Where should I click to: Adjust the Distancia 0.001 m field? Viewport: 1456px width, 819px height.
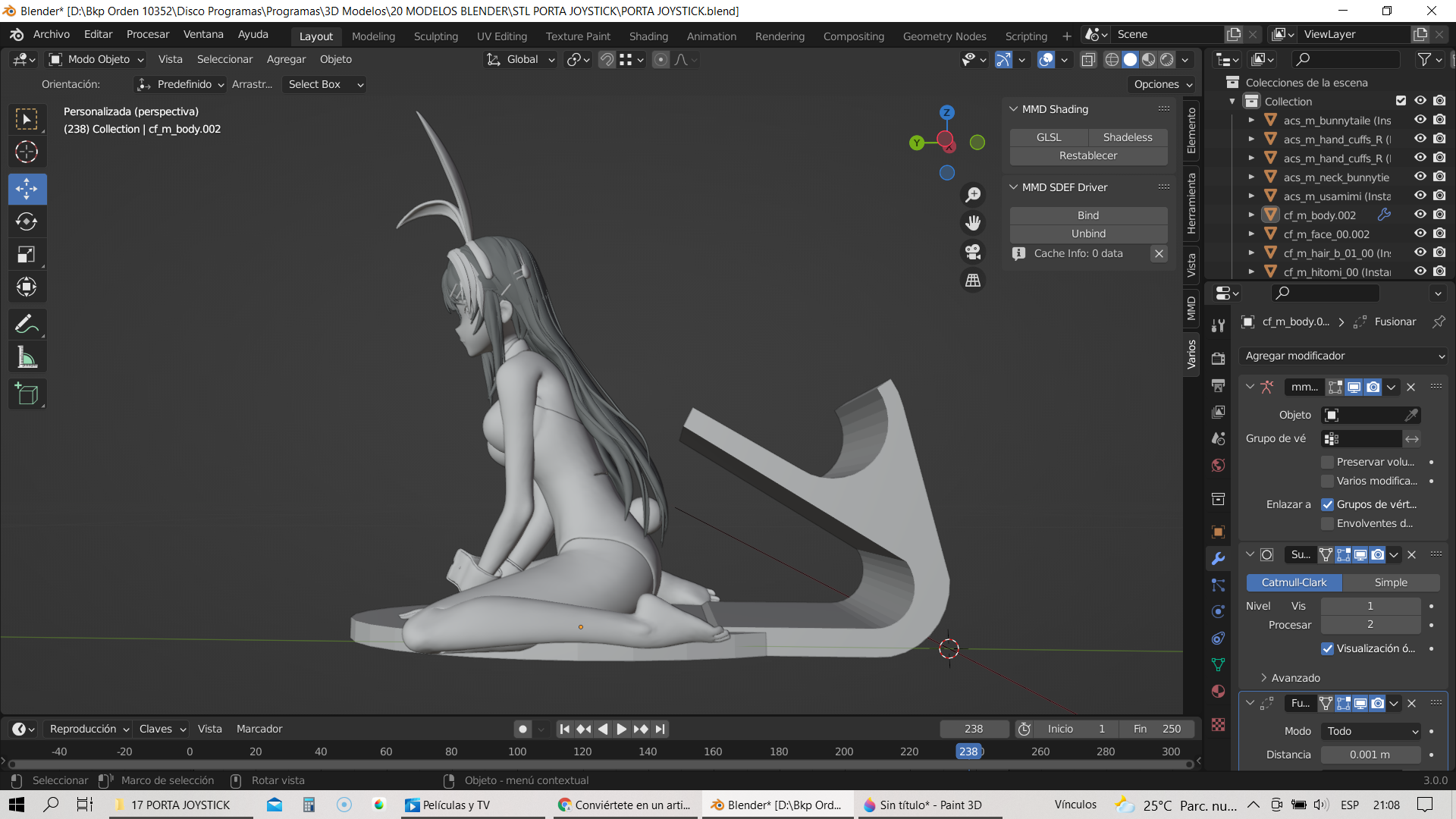(x=1370, y=755)
